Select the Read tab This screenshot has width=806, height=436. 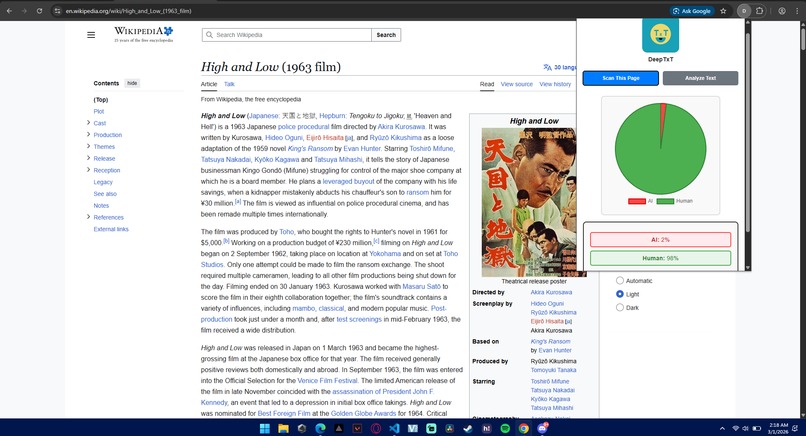(x=487, y=84)
